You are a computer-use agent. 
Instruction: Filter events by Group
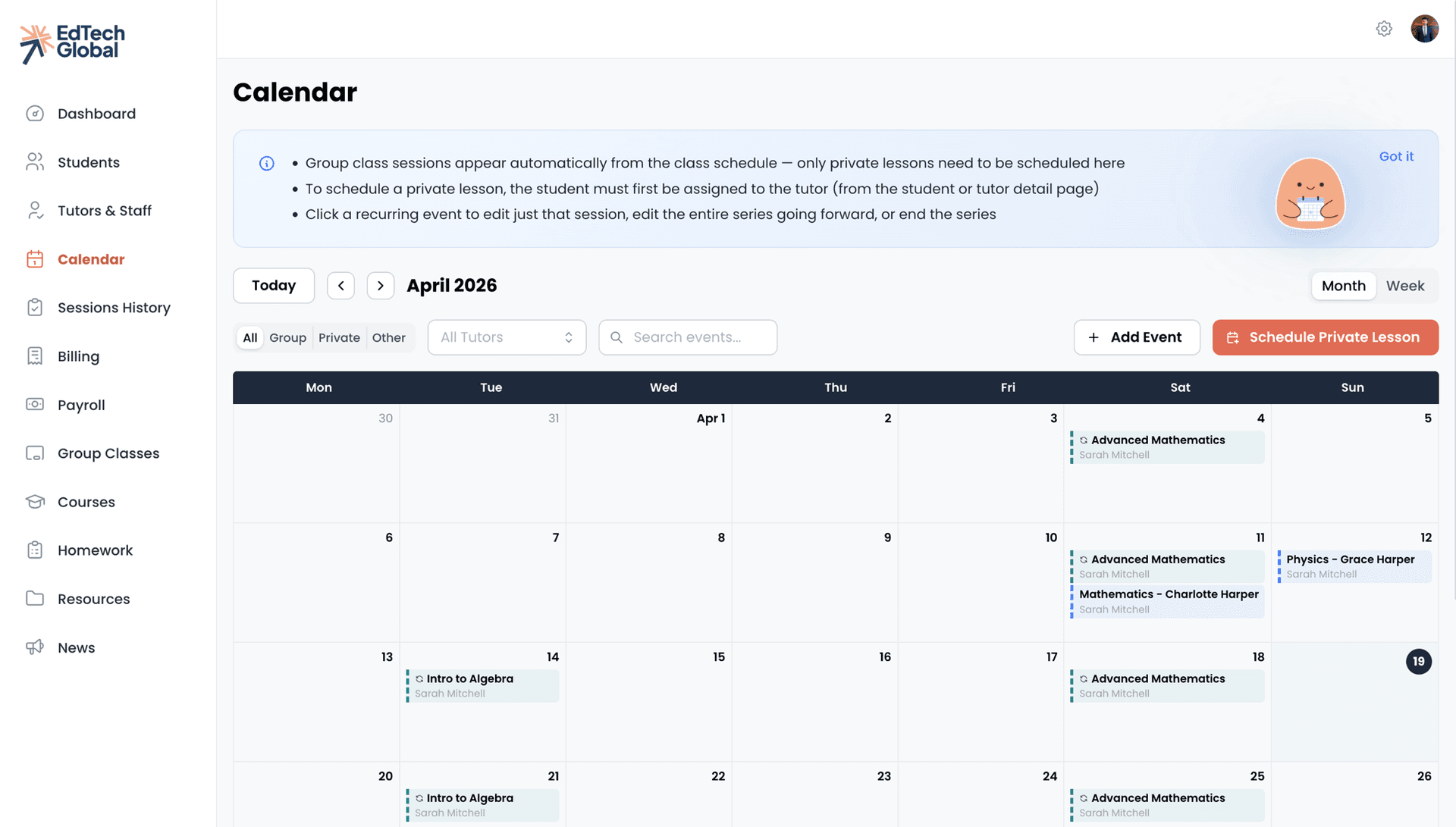coord(288,337)
